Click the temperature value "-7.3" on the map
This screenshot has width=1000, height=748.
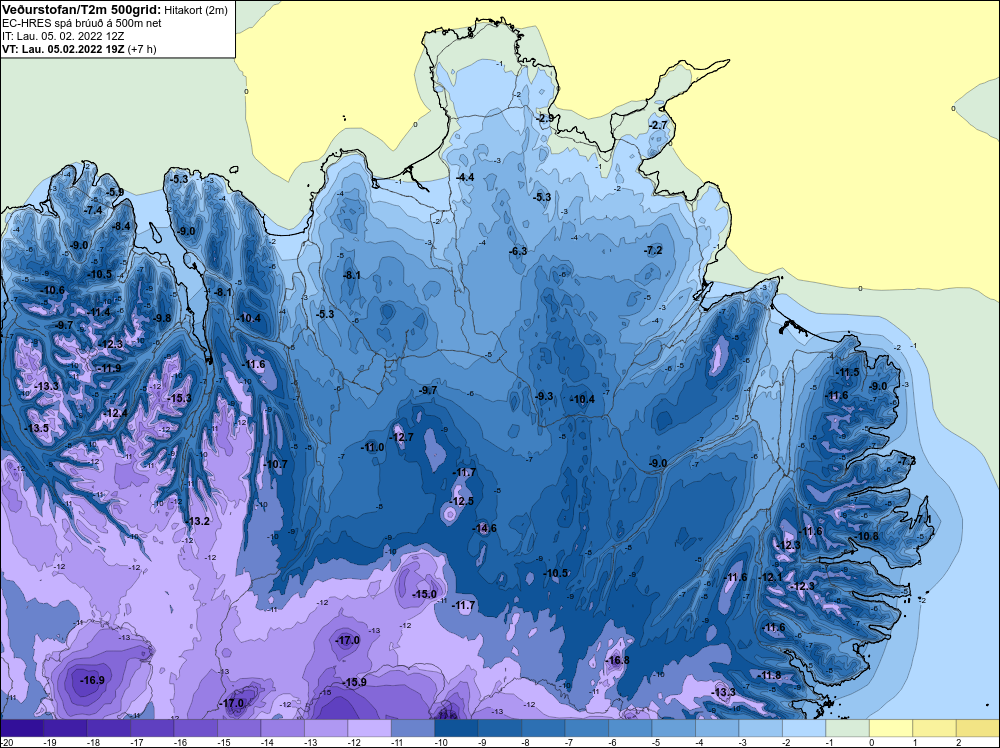[x=906, y=460]
